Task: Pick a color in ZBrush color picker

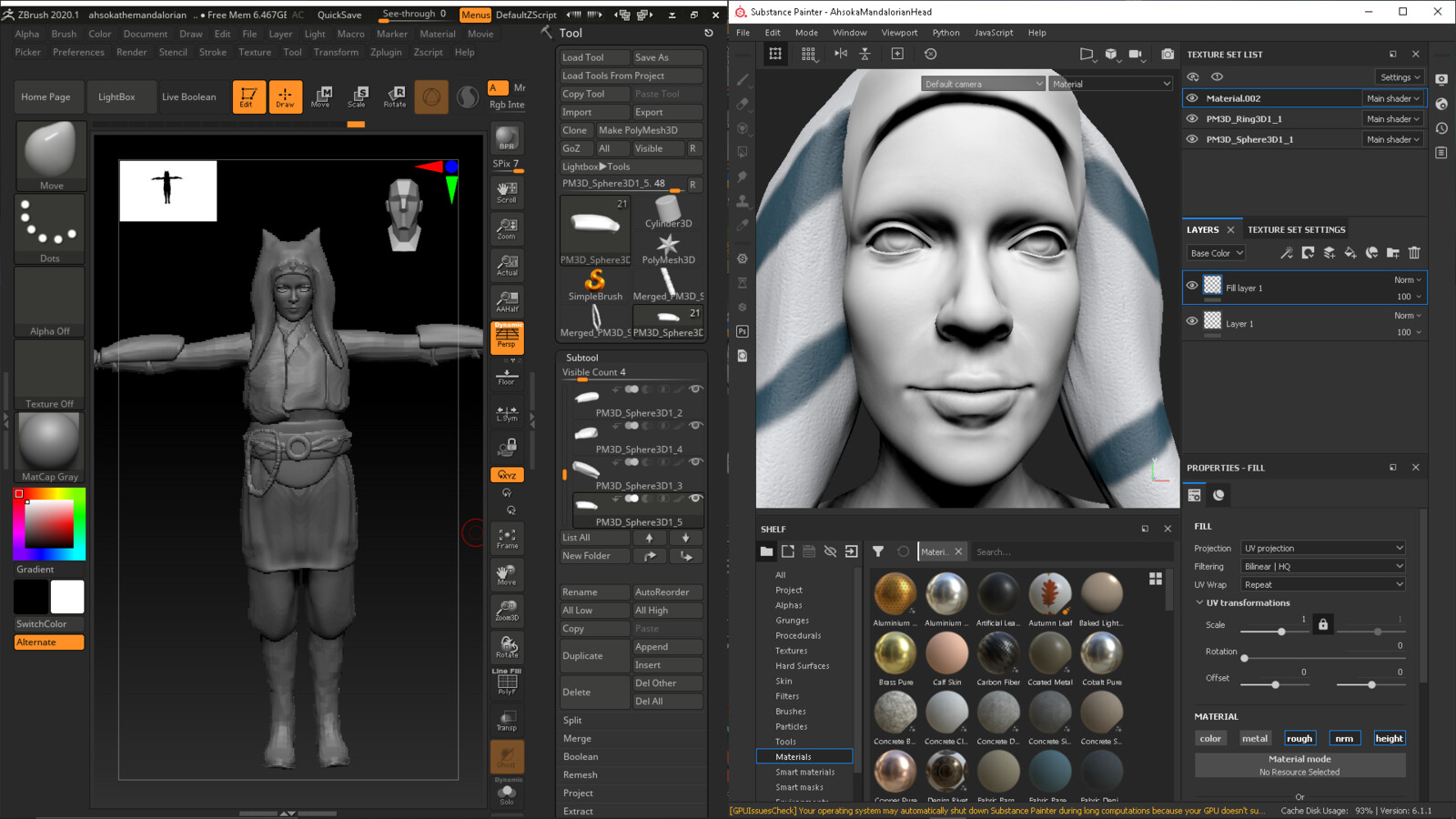Action: click(49, 523)
